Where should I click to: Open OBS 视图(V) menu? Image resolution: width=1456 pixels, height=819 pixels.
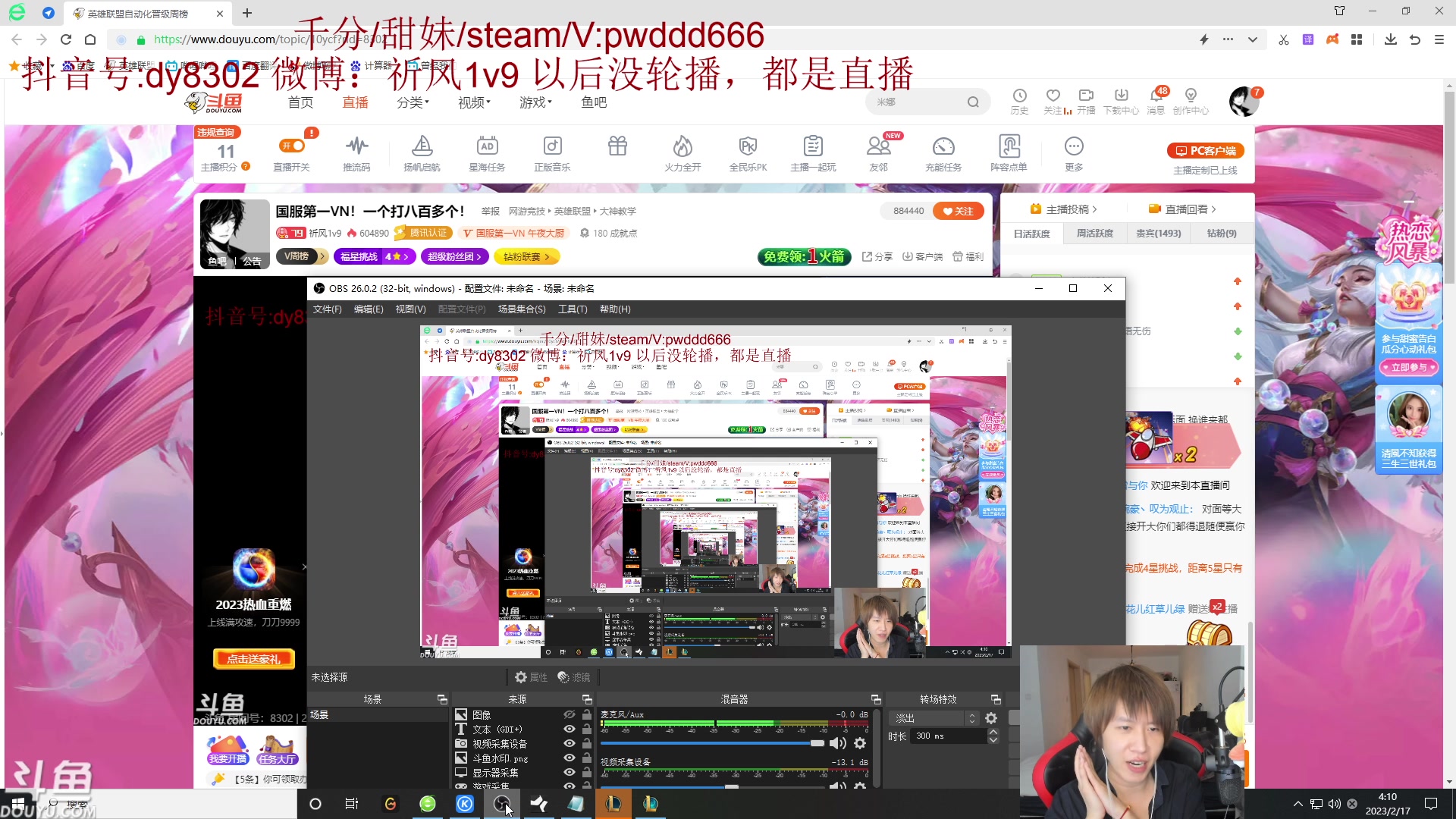[410, 309]
